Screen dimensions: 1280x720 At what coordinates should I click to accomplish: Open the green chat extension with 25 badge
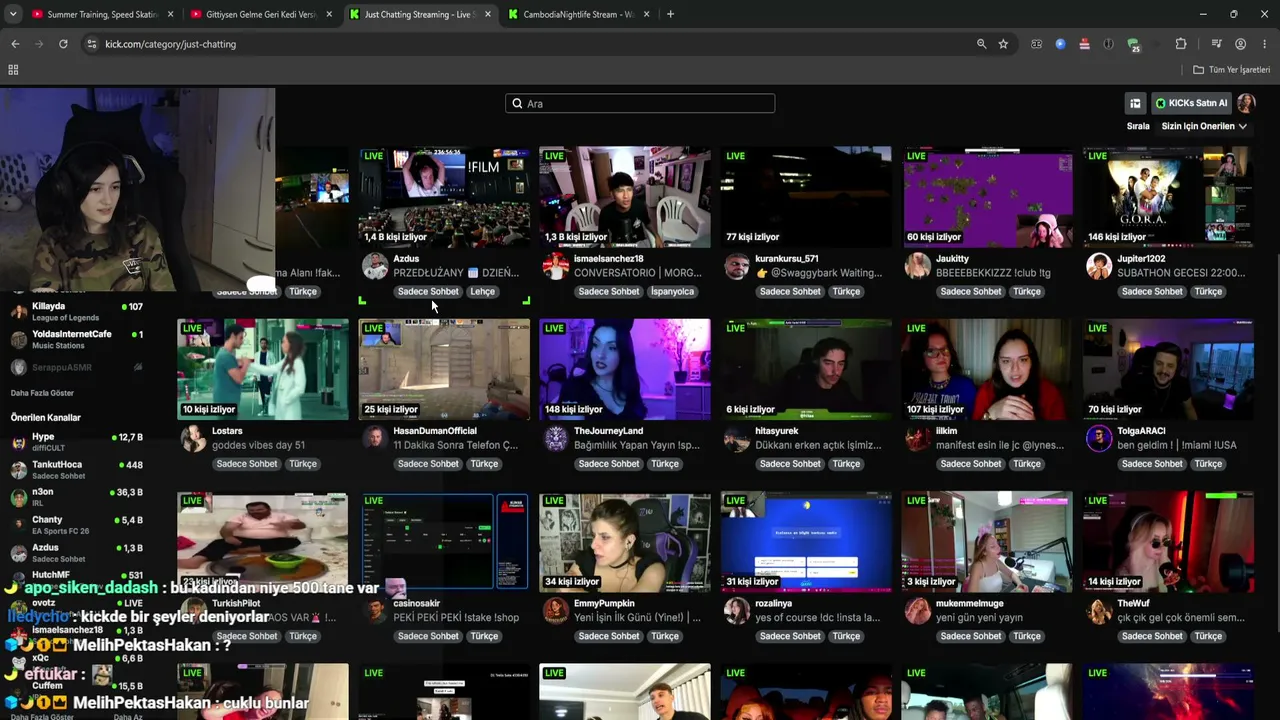point(1133,45)
